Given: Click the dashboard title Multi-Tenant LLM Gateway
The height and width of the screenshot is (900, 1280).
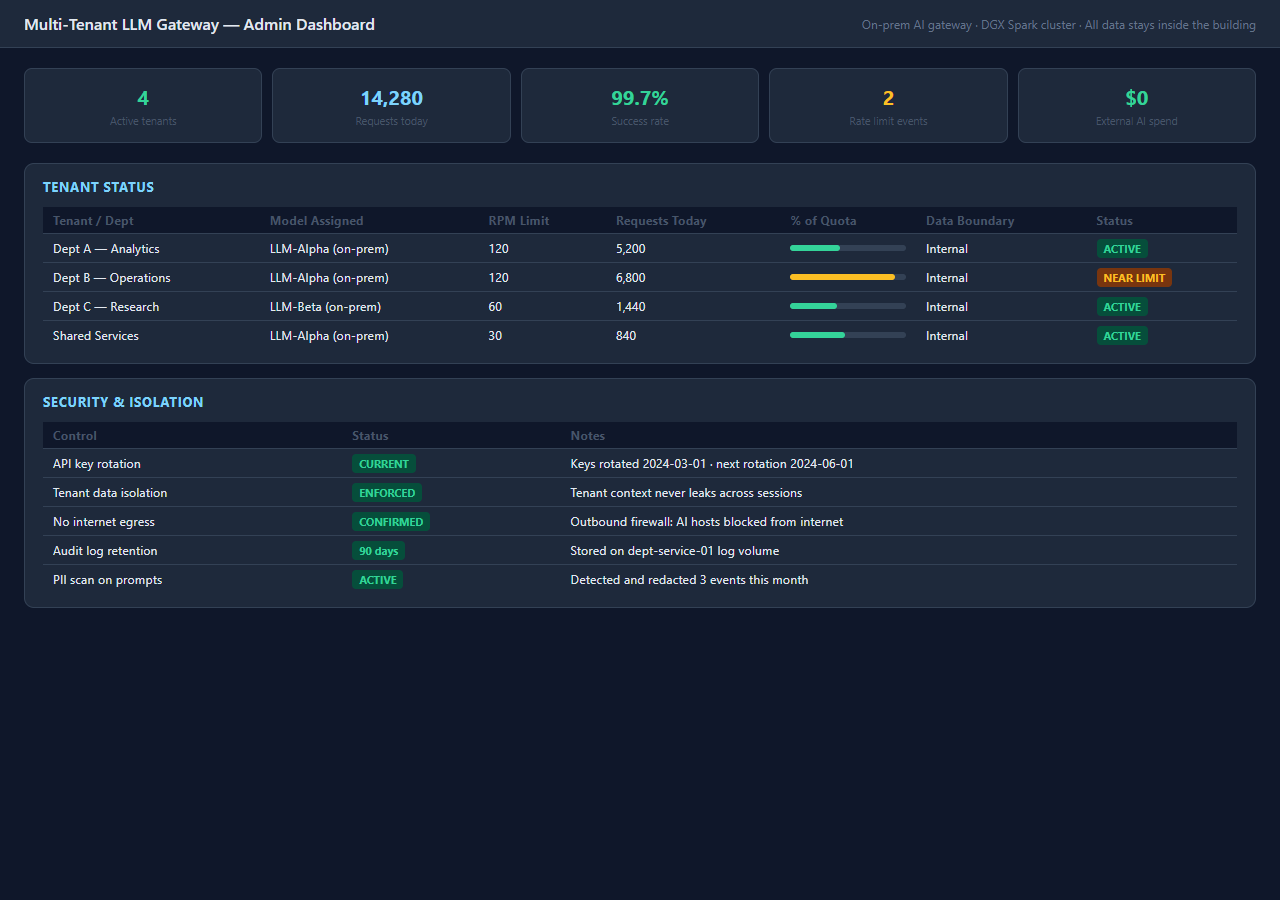Looking at the screenshot, I should pos(199,25).
